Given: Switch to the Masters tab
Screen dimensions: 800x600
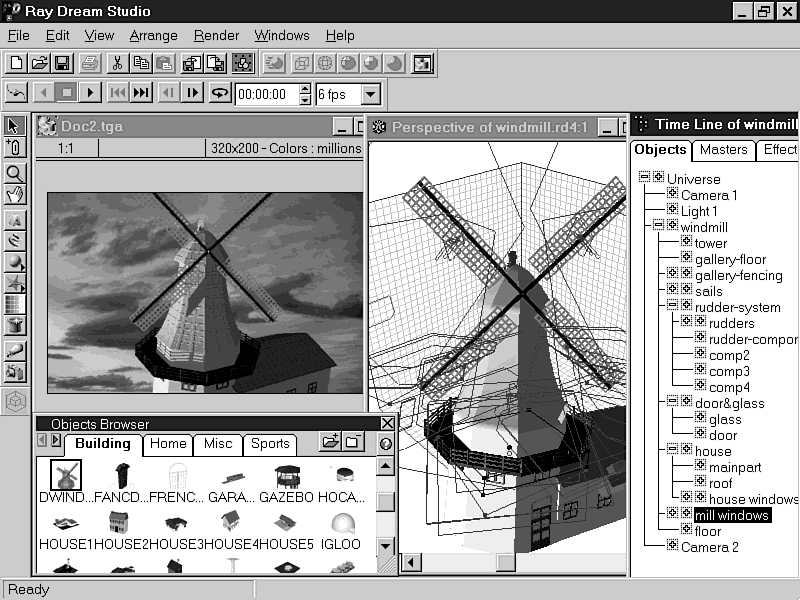Looking at the screenshot, I should 723,150.
